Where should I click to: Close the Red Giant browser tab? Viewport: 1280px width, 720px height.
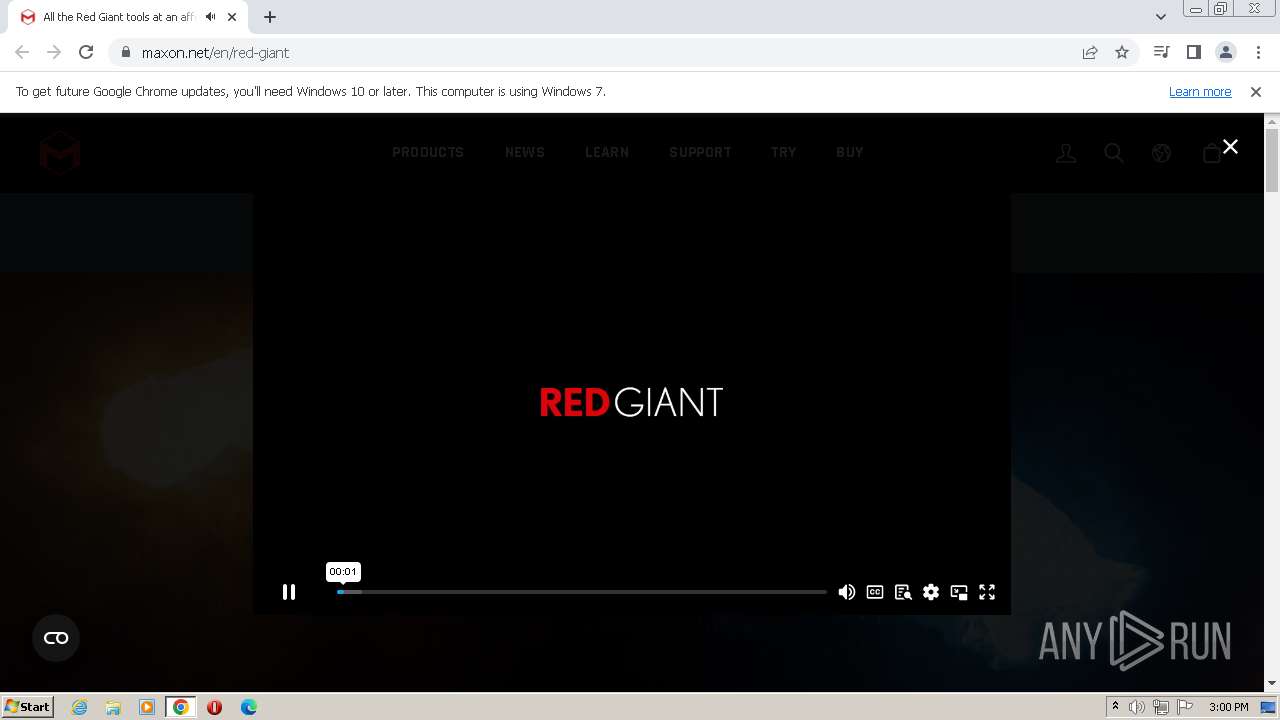(x=234, y=17)
